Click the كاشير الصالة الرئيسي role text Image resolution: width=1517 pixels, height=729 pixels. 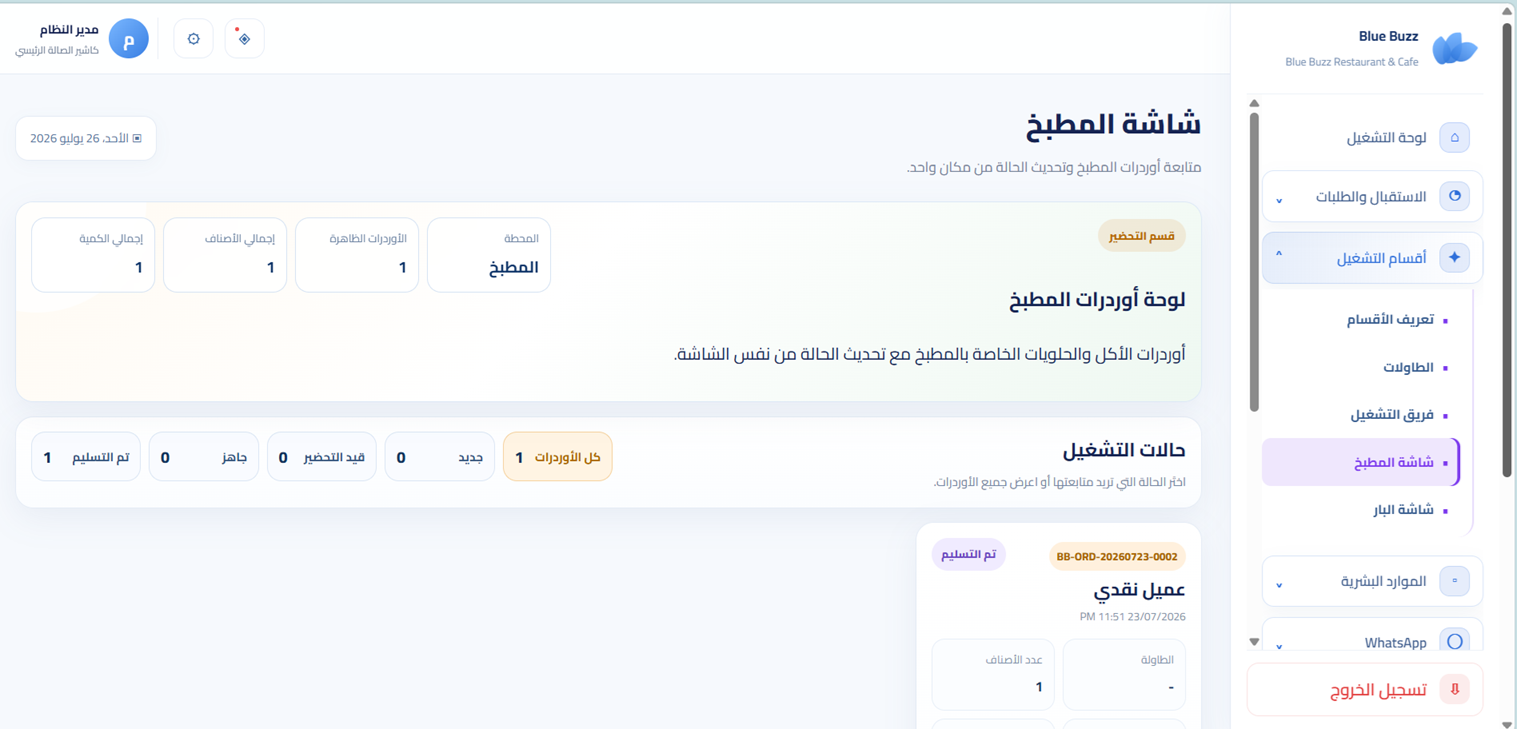(x=57, y=50)
